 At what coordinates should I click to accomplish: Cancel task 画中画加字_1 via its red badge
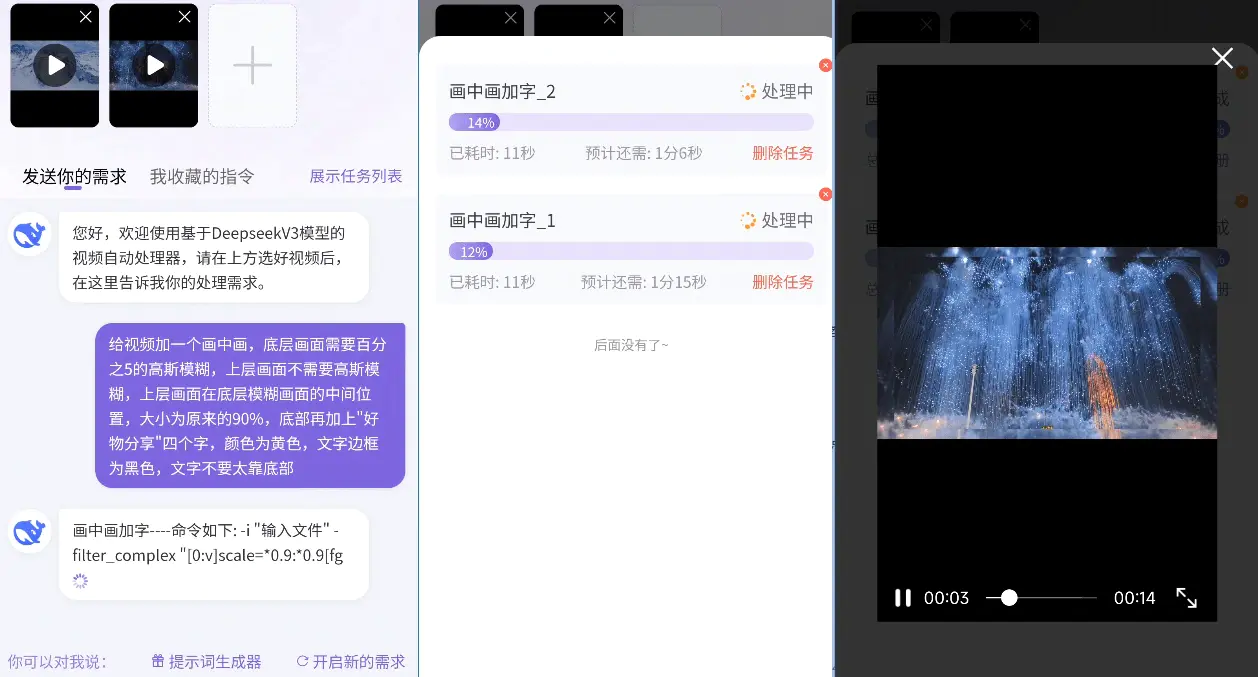pos(825,194)
